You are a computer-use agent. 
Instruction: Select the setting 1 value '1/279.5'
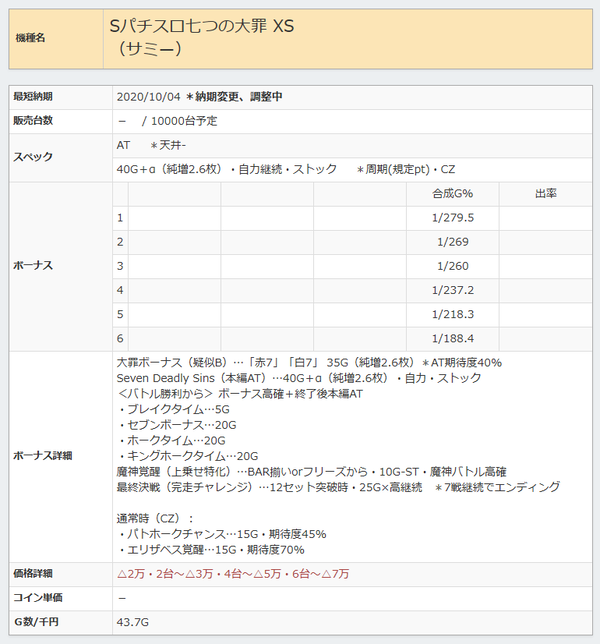(453, 218)
